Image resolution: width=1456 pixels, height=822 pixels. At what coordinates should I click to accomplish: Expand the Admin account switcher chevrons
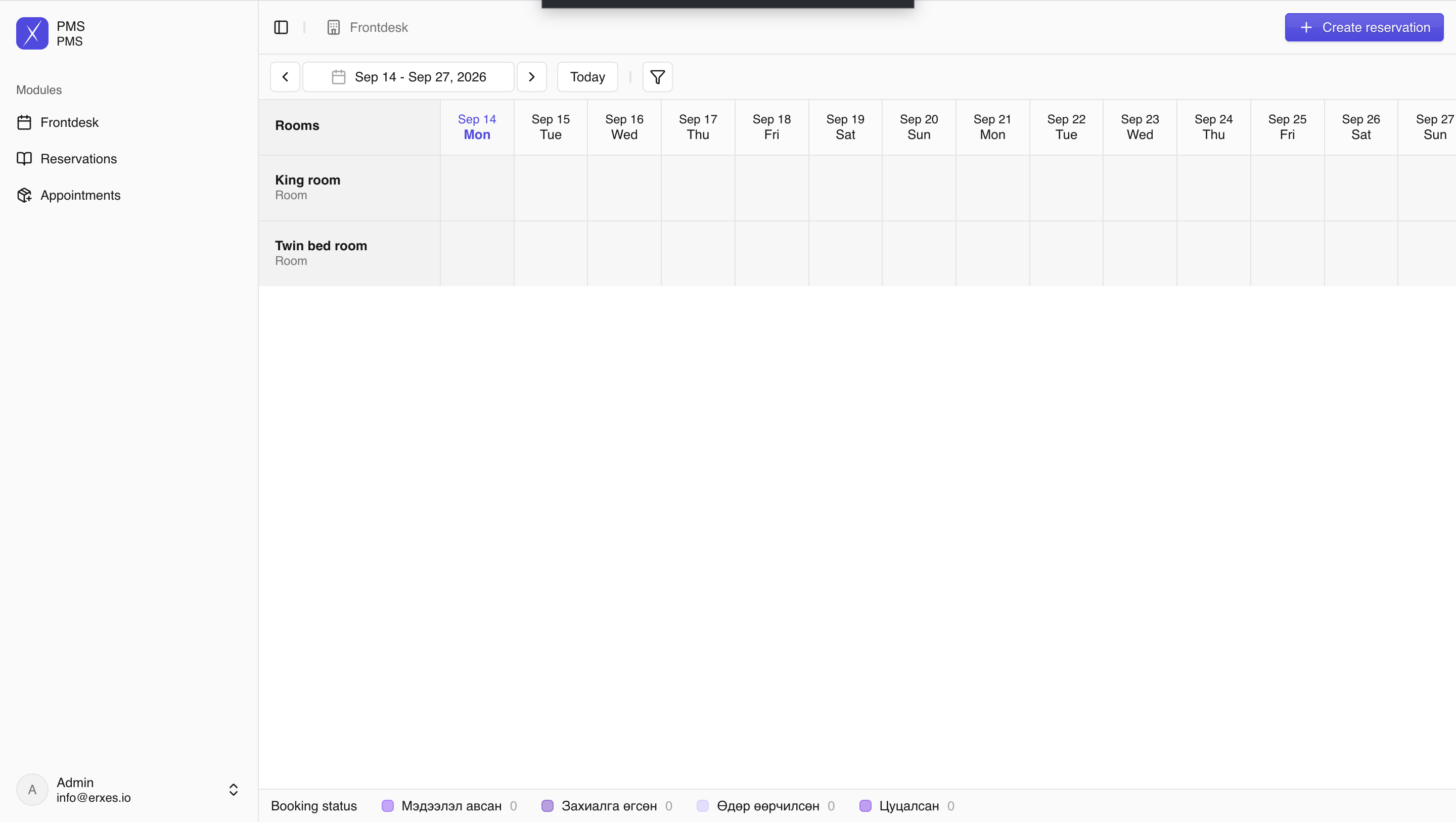[x=234, y=790]
